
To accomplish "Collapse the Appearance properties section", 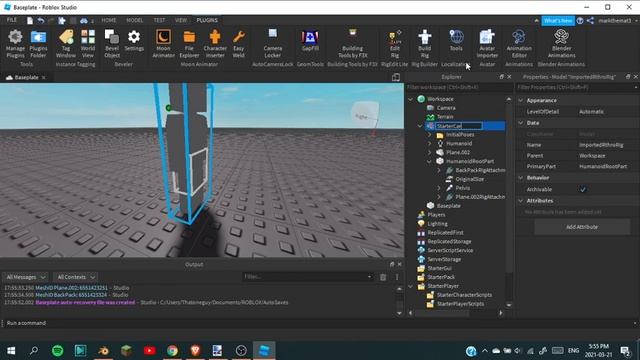I will (521, 100).
